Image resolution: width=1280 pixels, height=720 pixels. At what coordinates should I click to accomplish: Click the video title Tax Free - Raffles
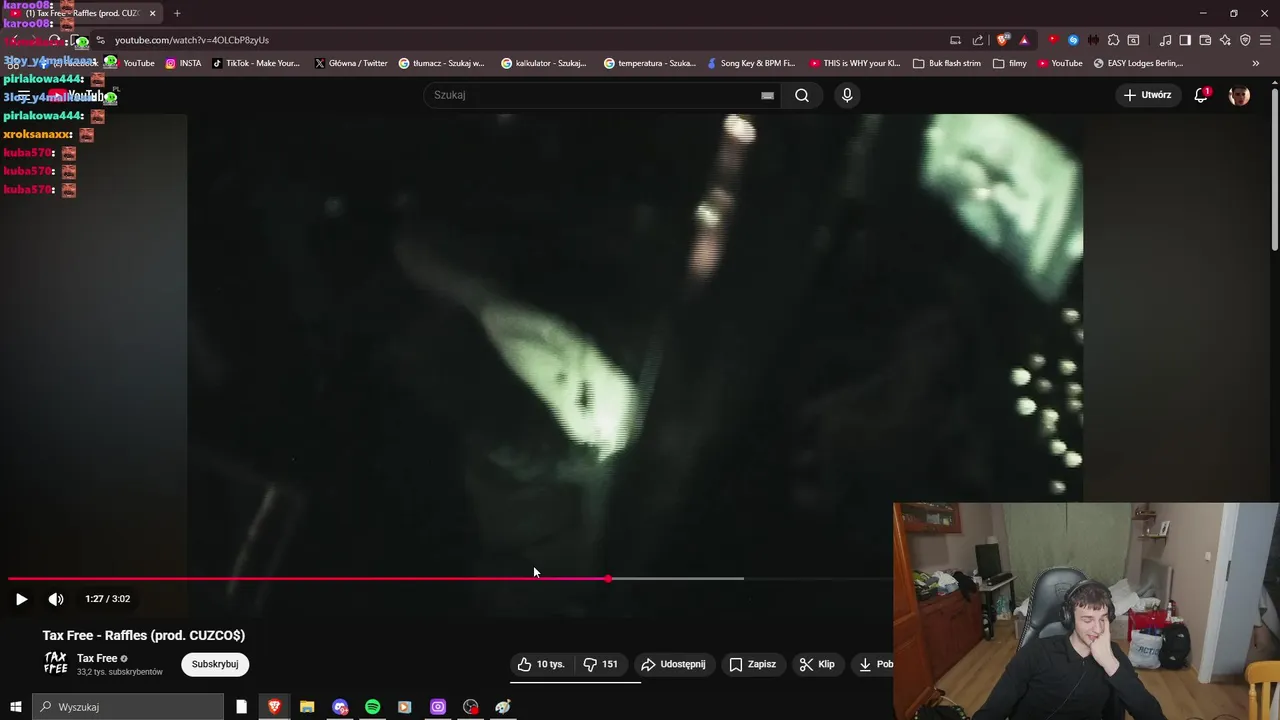[144, 635]
